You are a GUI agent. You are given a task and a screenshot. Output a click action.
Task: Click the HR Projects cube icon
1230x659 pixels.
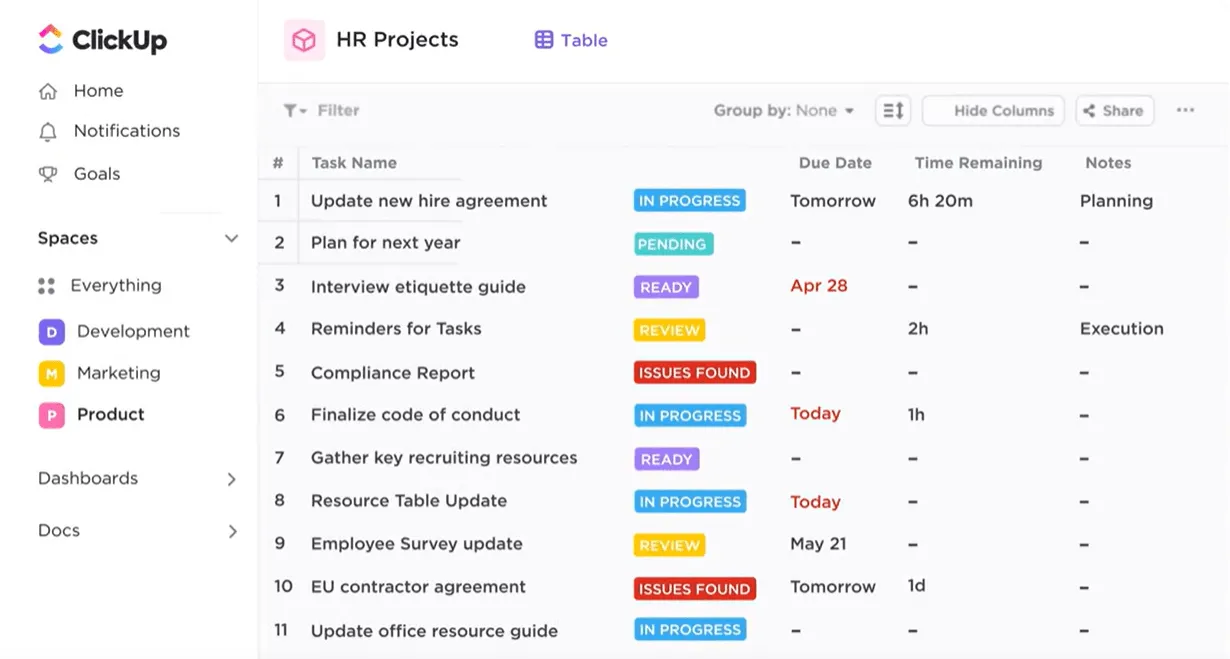(x=304, y=40)
